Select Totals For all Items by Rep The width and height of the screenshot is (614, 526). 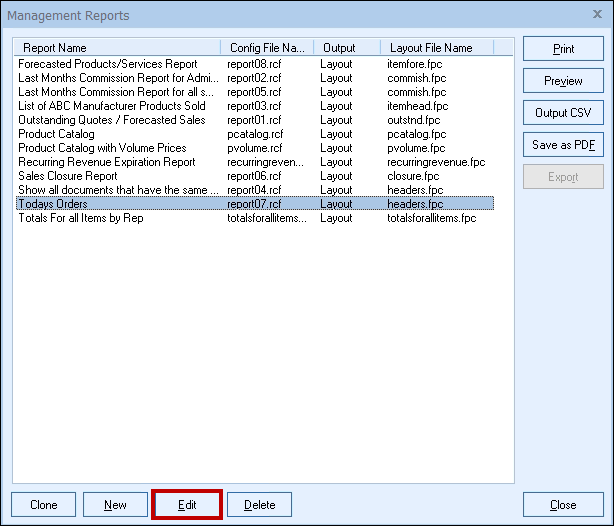(81, 218)
